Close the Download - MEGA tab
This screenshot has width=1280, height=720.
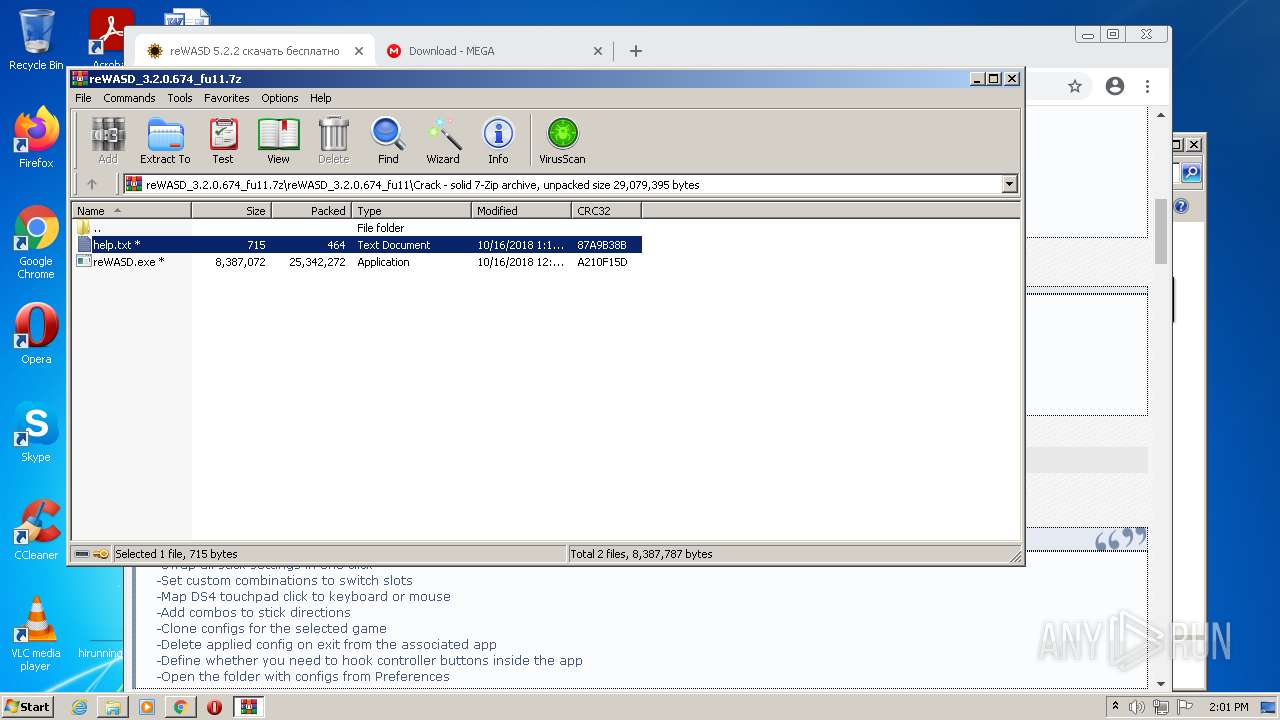(x=598, y=51)
